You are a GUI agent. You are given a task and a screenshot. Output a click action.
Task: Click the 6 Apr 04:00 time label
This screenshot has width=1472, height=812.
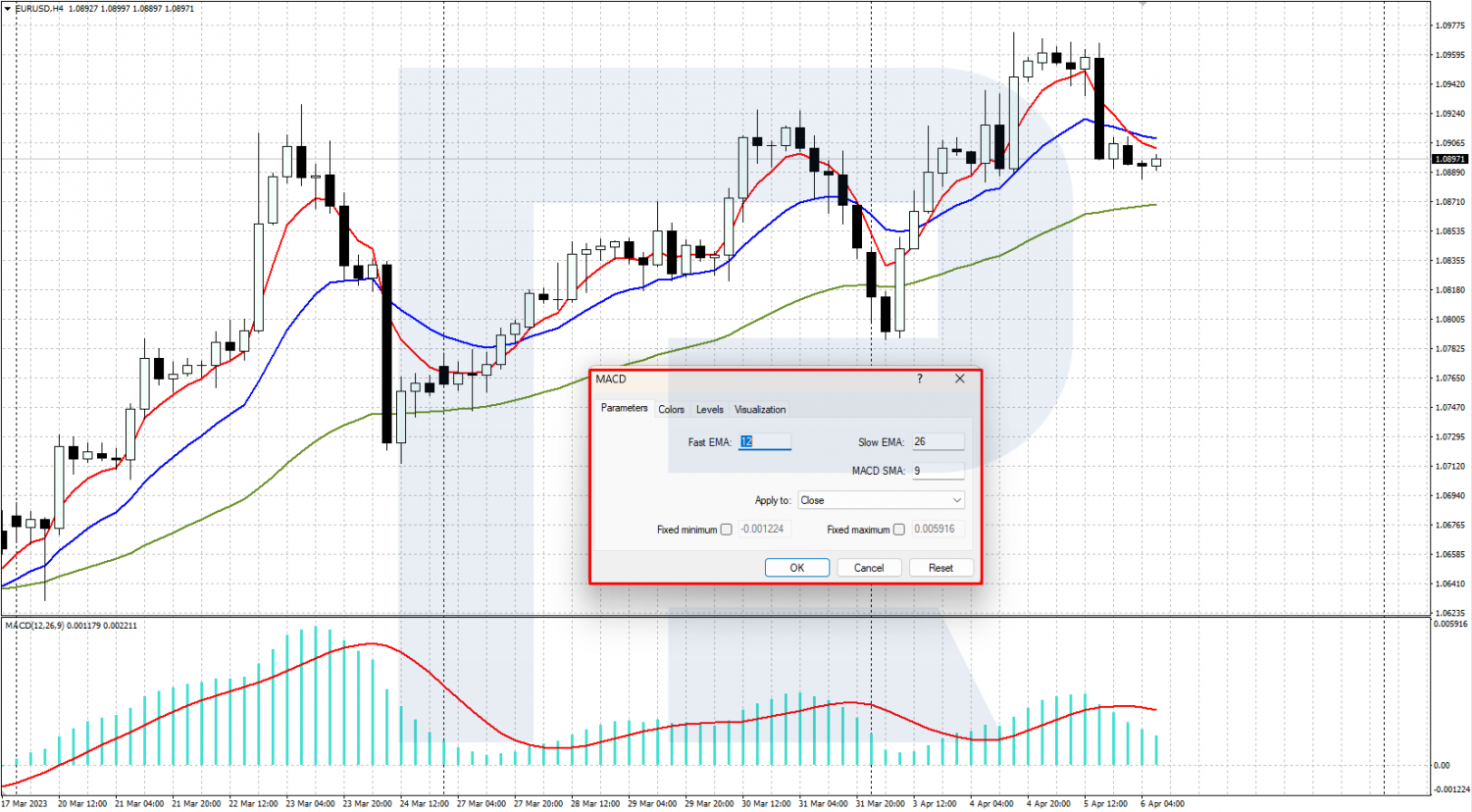pos(1162,803)
